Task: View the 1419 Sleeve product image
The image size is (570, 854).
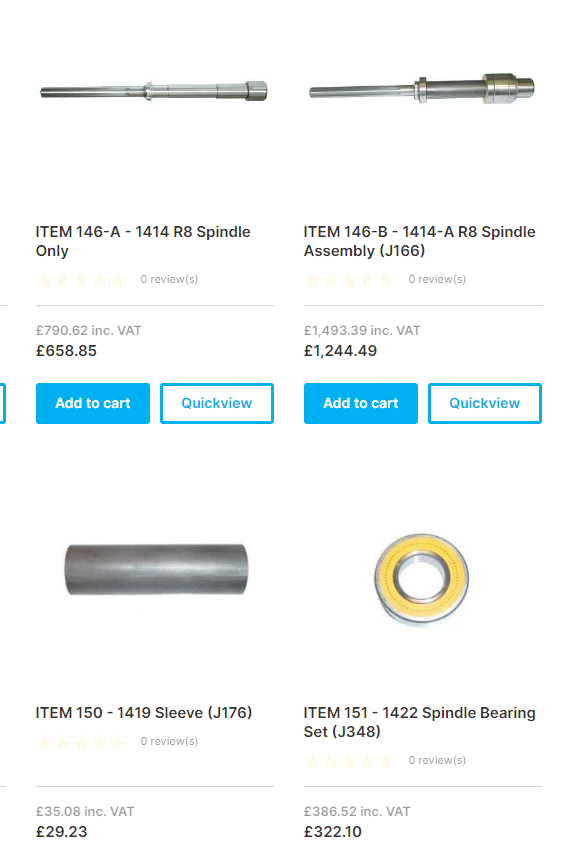Action: [x=156, y=569]
